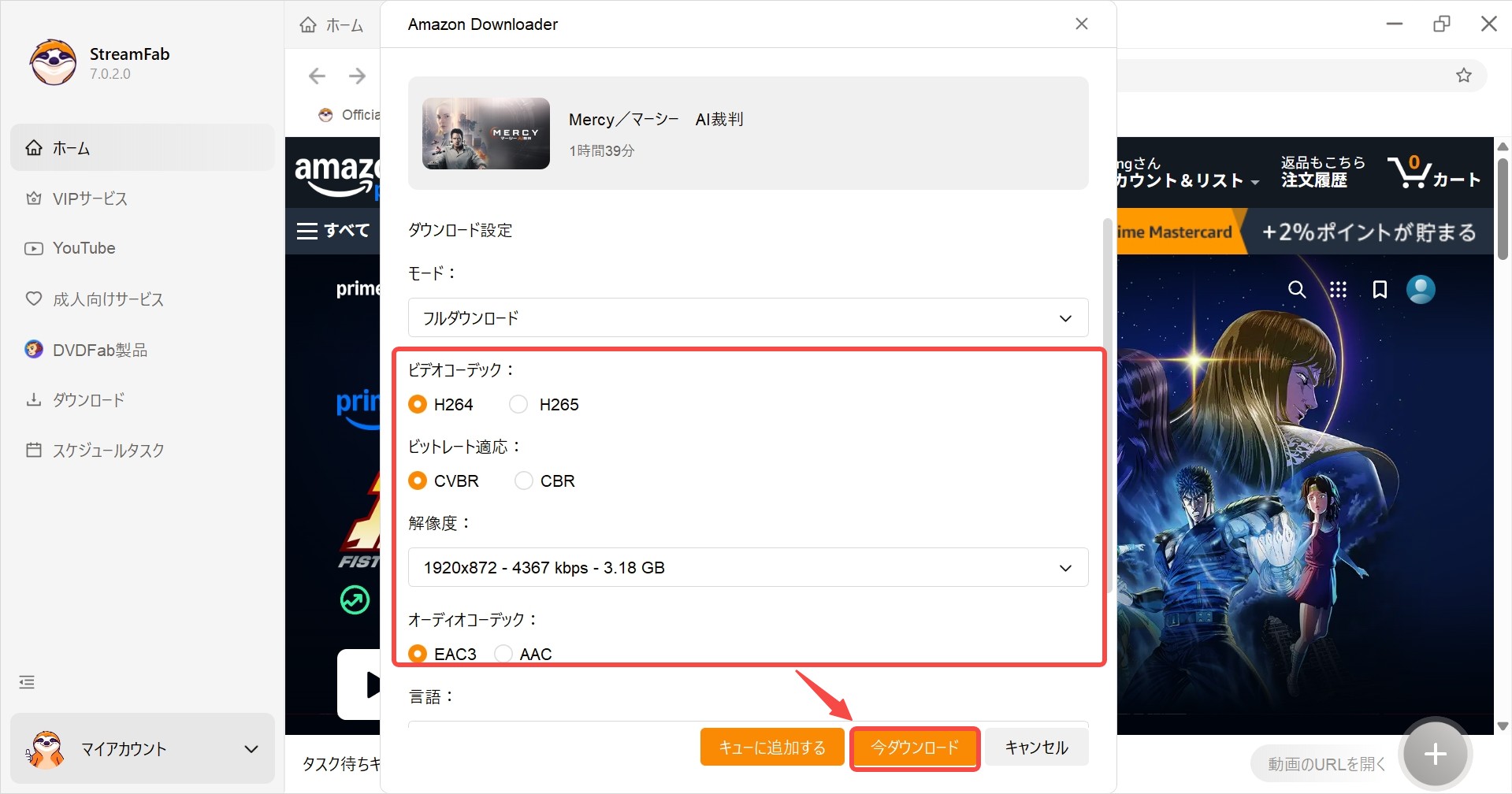Click the round plus add-URL button
Screen dimensions: 1512x794
point(1435,755)
